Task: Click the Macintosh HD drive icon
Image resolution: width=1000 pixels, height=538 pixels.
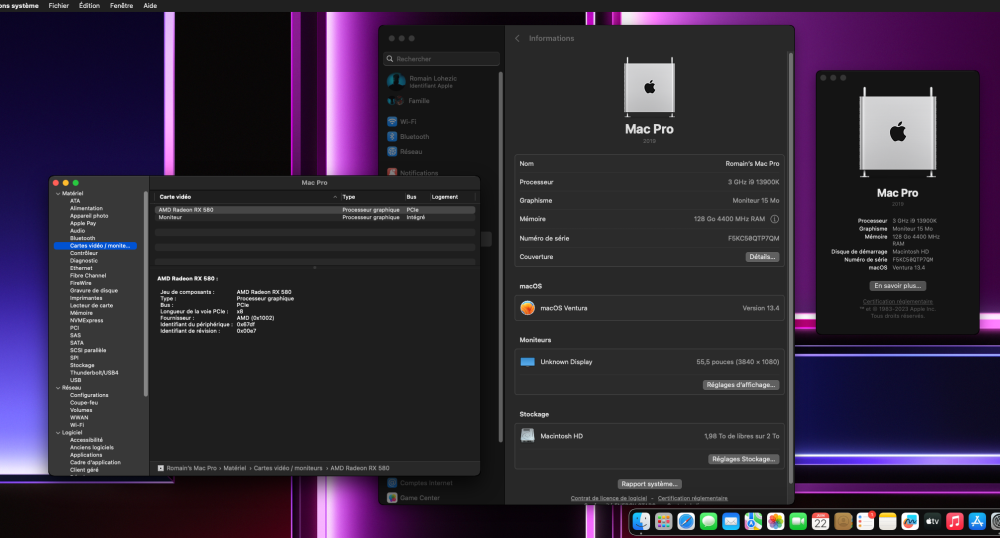Action: pos(527,435)
